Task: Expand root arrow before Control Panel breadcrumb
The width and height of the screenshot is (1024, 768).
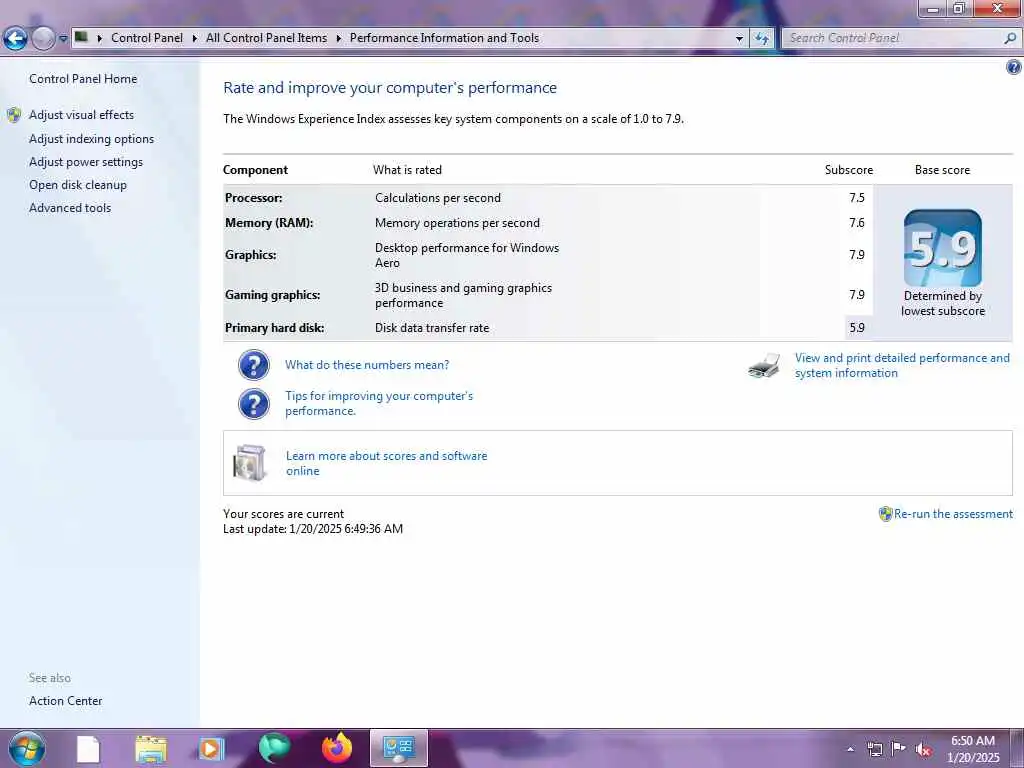Action: click(100, 39)
